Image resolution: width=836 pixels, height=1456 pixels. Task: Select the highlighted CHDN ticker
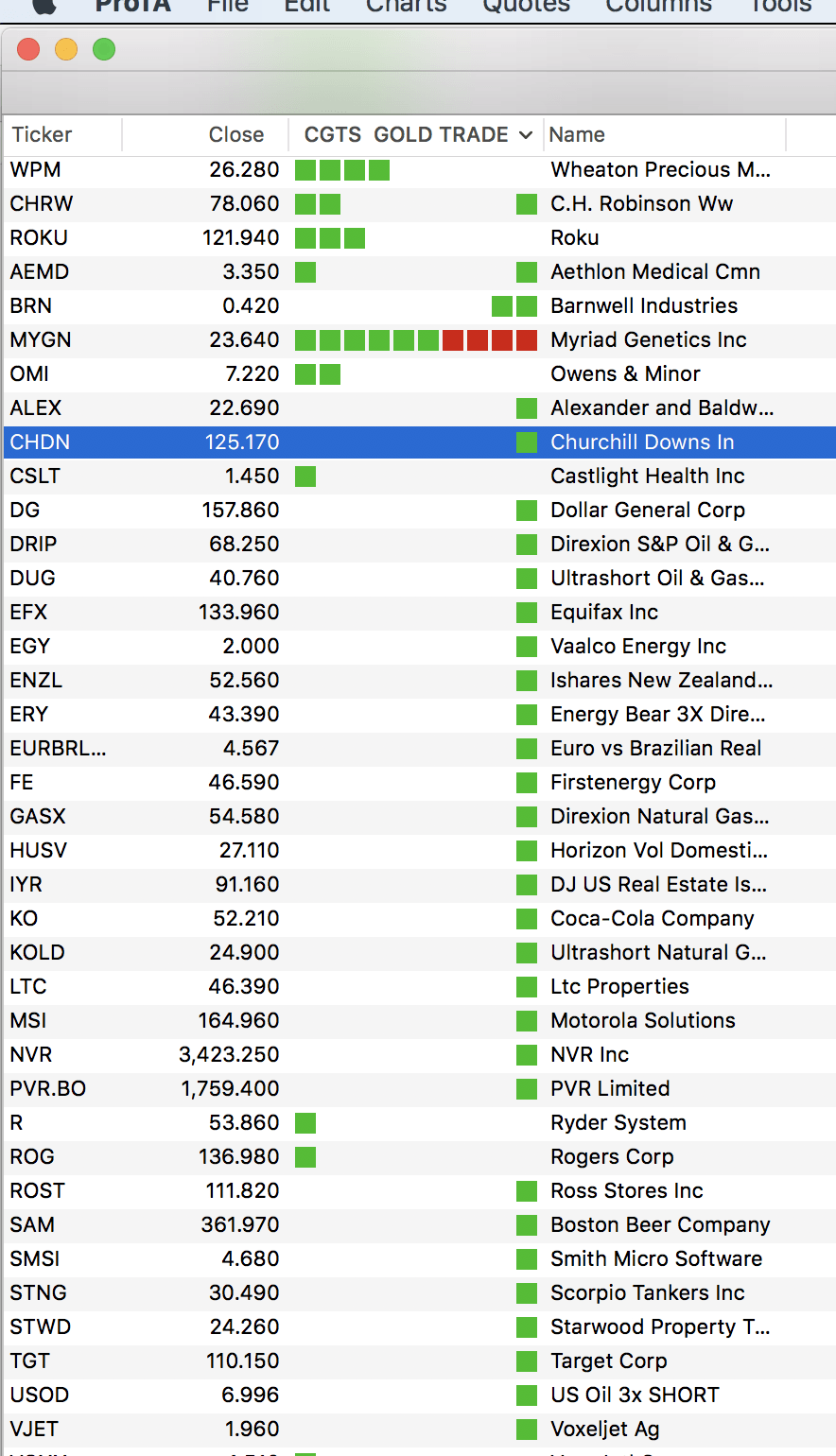(40, 442)
